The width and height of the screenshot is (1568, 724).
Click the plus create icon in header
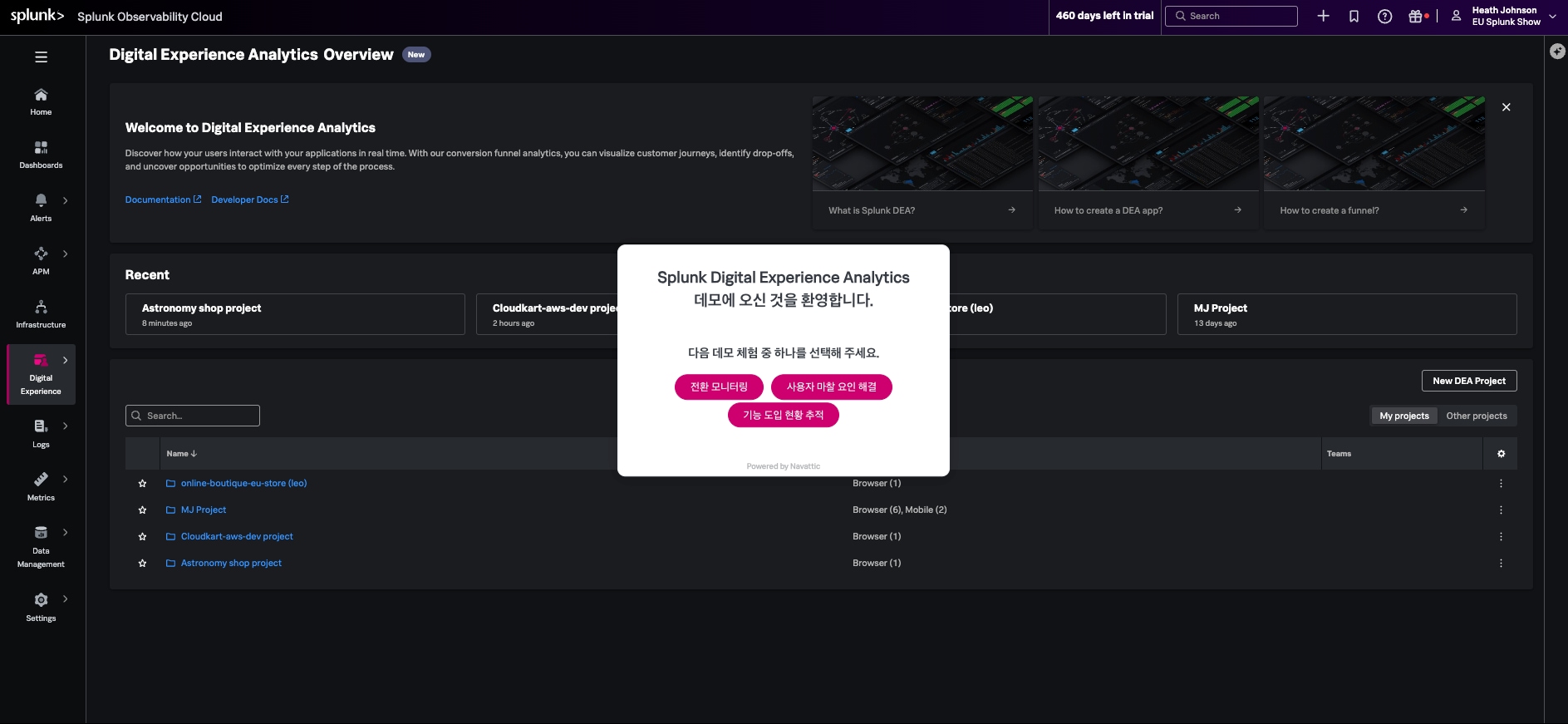(x=1324, y=16)
